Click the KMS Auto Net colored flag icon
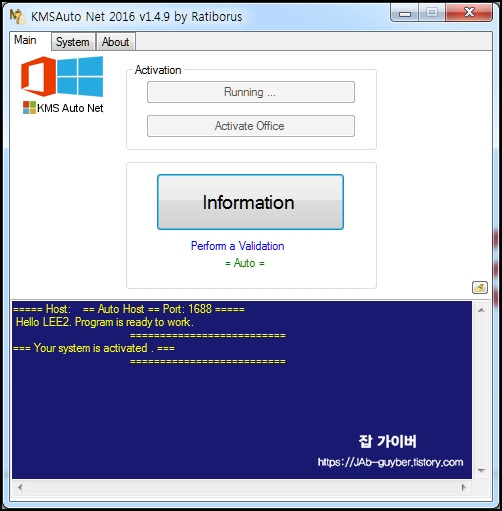This screenshot has height=511, width=502. (29, 108)
